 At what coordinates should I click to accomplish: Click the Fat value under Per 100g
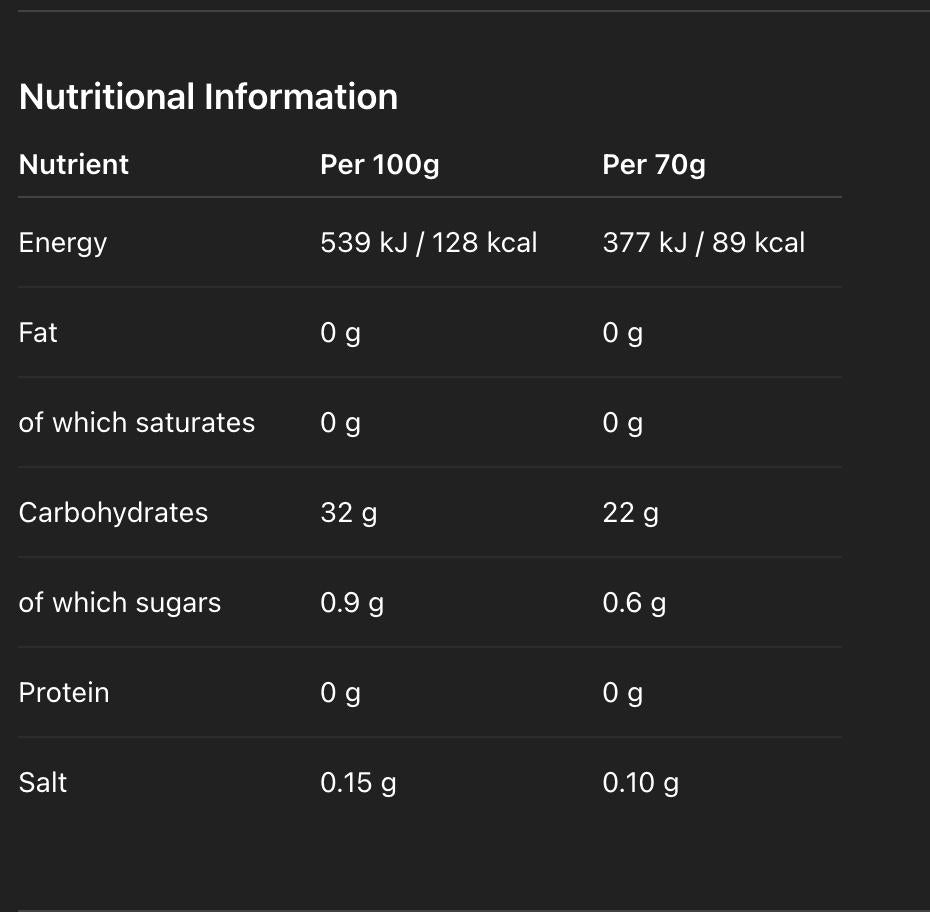[x=340, y=333]
